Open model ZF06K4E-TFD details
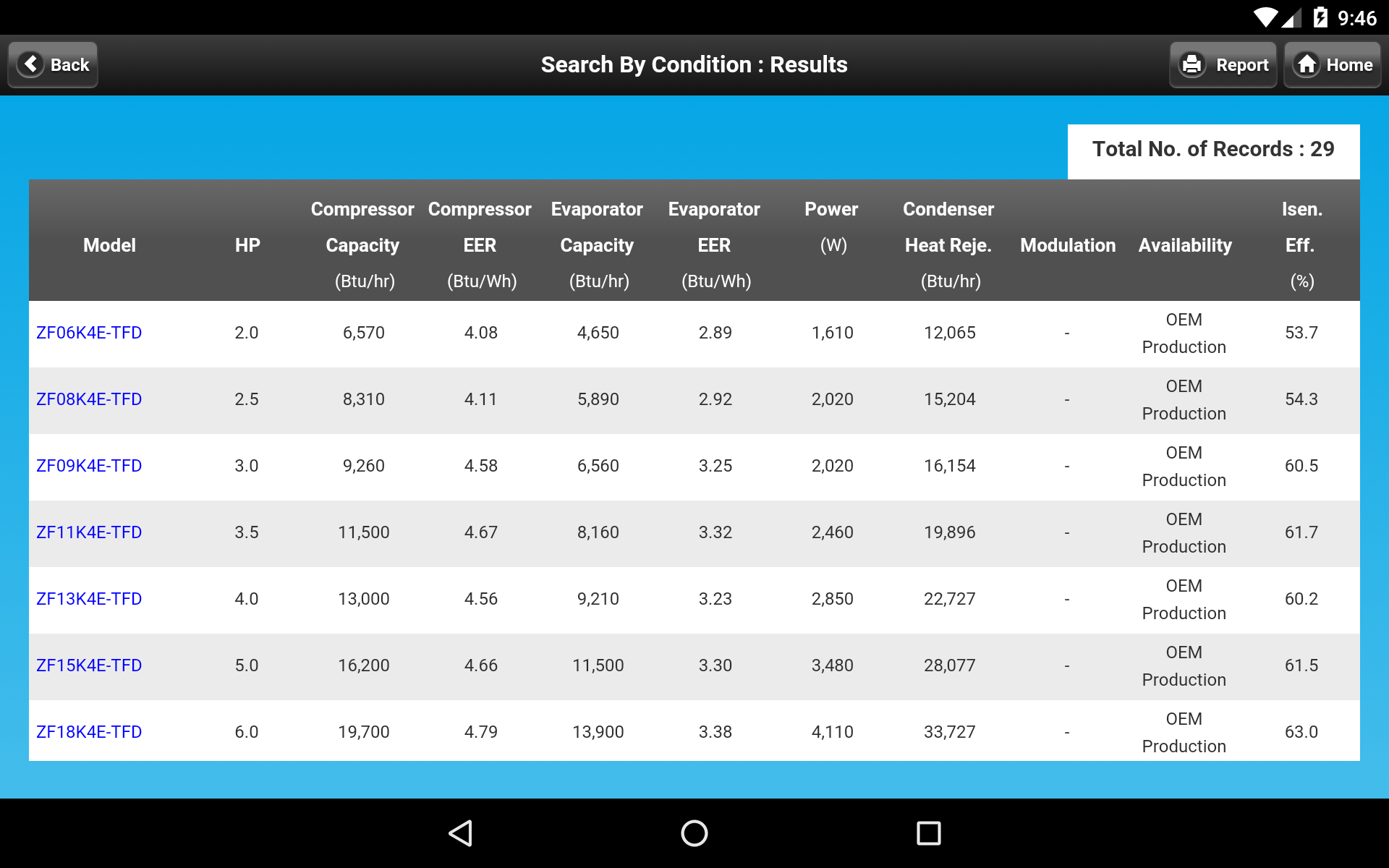The height and width of the screenshot is (868, 1389). point(89,333)
